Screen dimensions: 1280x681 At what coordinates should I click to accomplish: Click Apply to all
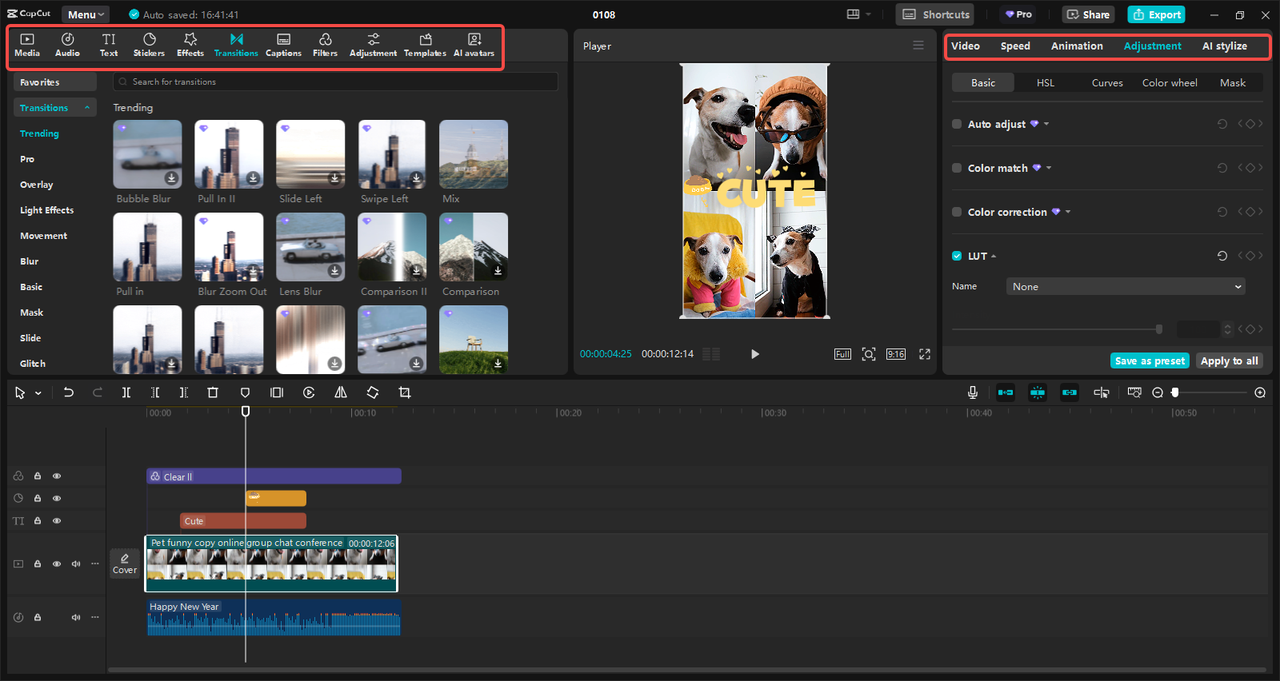coord(1229,361)
